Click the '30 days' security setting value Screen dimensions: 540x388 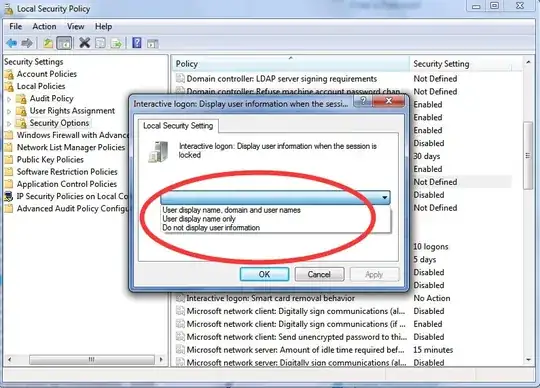(427, 156)
